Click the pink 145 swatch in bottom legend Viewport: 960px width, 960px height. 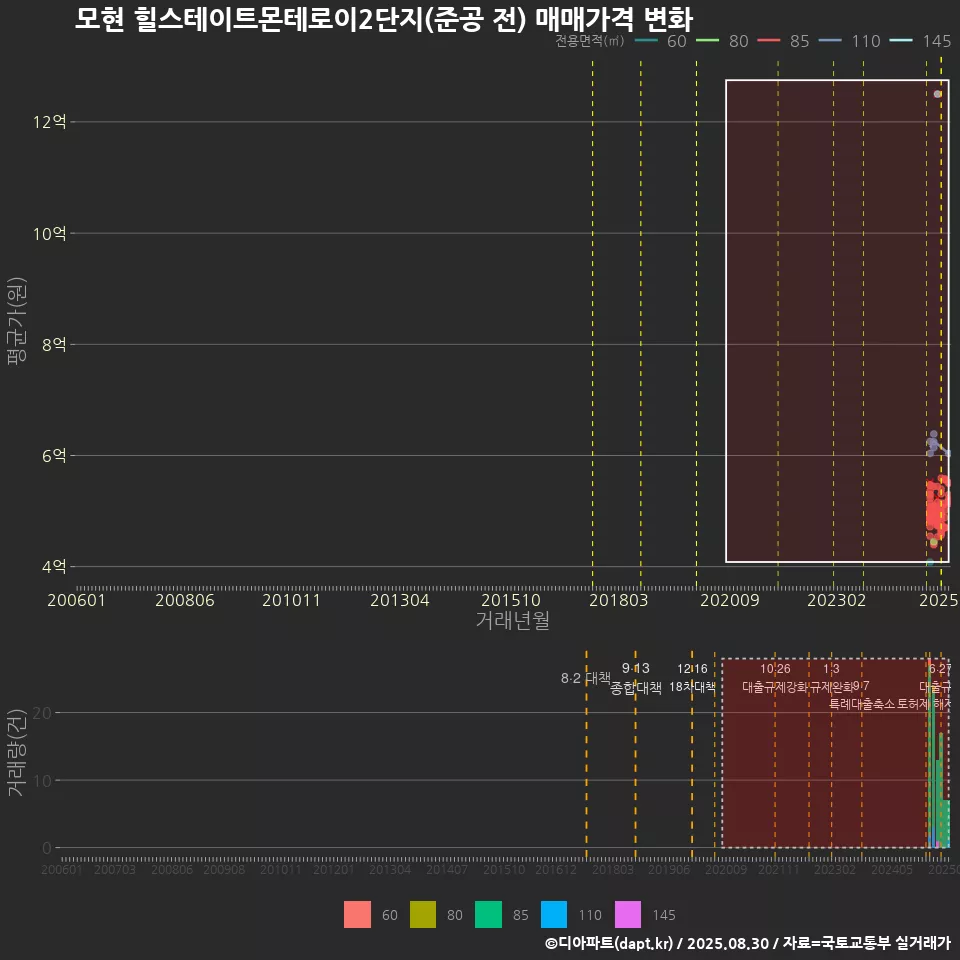point(628,915)
